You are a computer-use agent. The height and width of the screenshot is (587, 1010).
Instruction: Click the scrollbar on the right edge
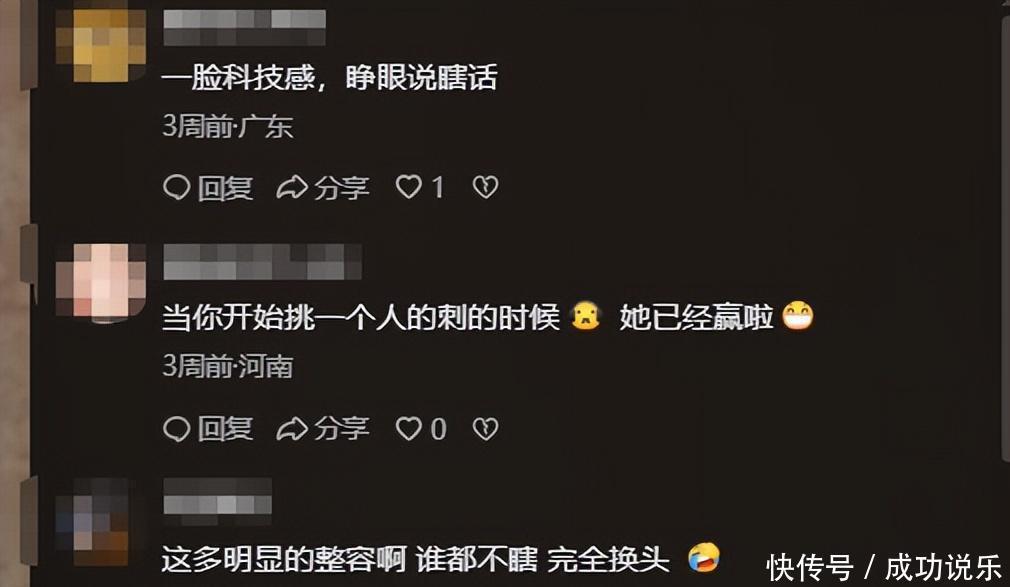1005,238
